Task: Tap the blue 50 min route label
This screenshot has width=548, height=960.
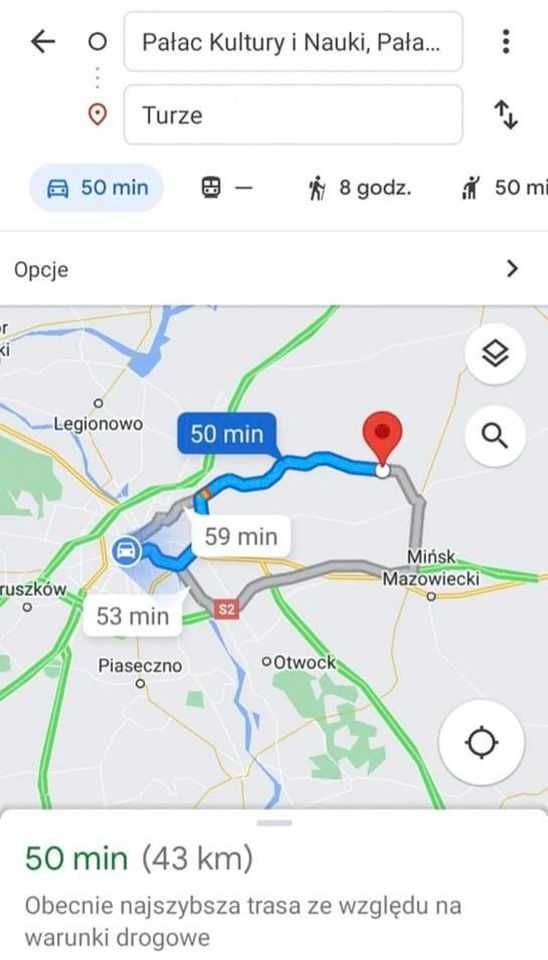Action: (227, 434)
